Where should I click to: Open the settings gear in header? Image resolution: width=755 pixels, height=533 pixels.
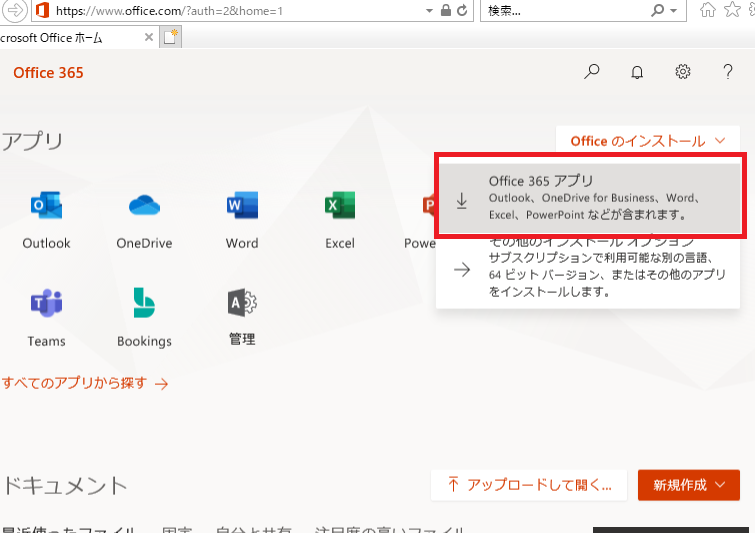[683, 72]
